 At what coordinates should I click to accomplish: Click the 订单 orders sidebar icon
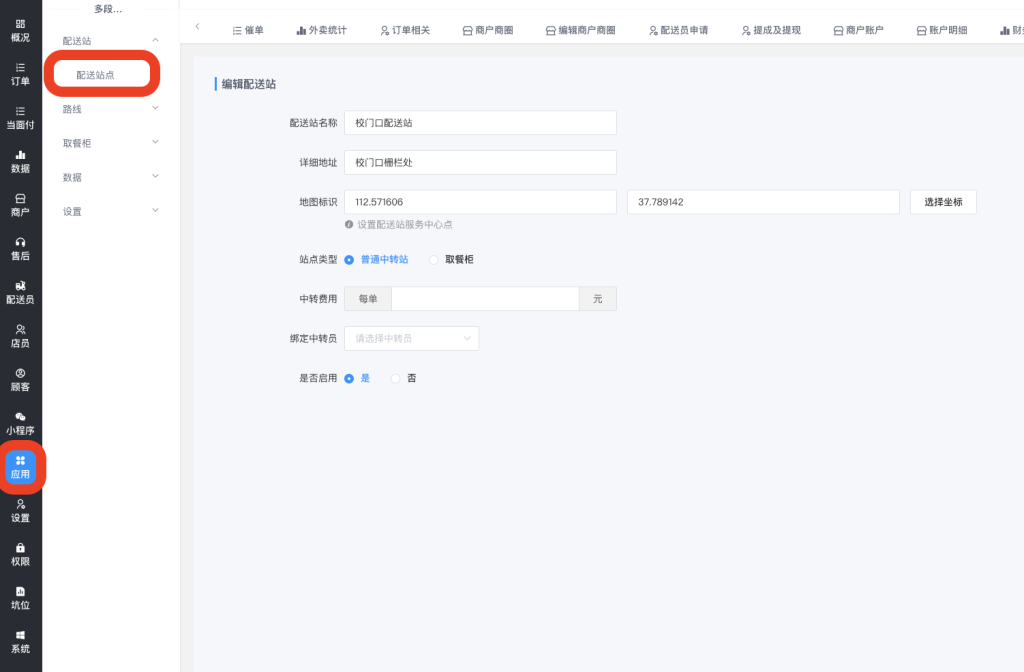point(20,74)
